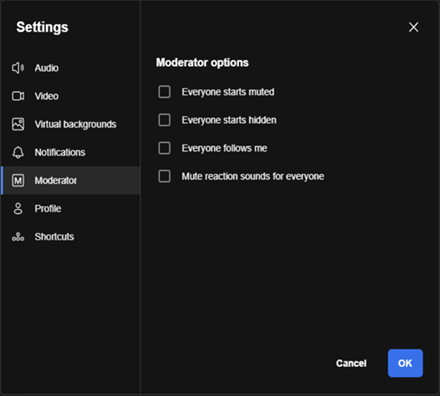Close the Settings dialog with X
Screen dimensions: 440x396
tap(413, 27)
